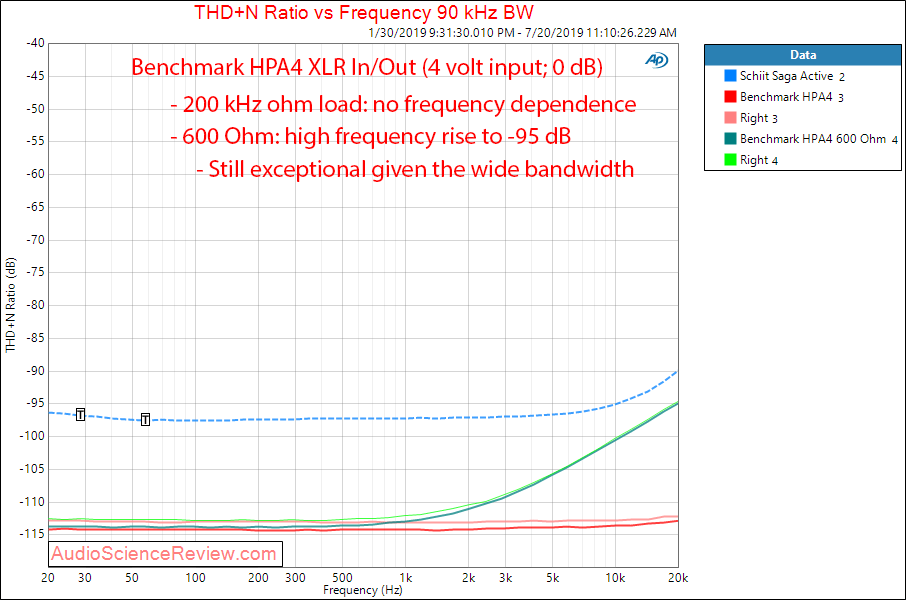Click the -115 tick on the dB axis
906x600 pixels.
32,534
